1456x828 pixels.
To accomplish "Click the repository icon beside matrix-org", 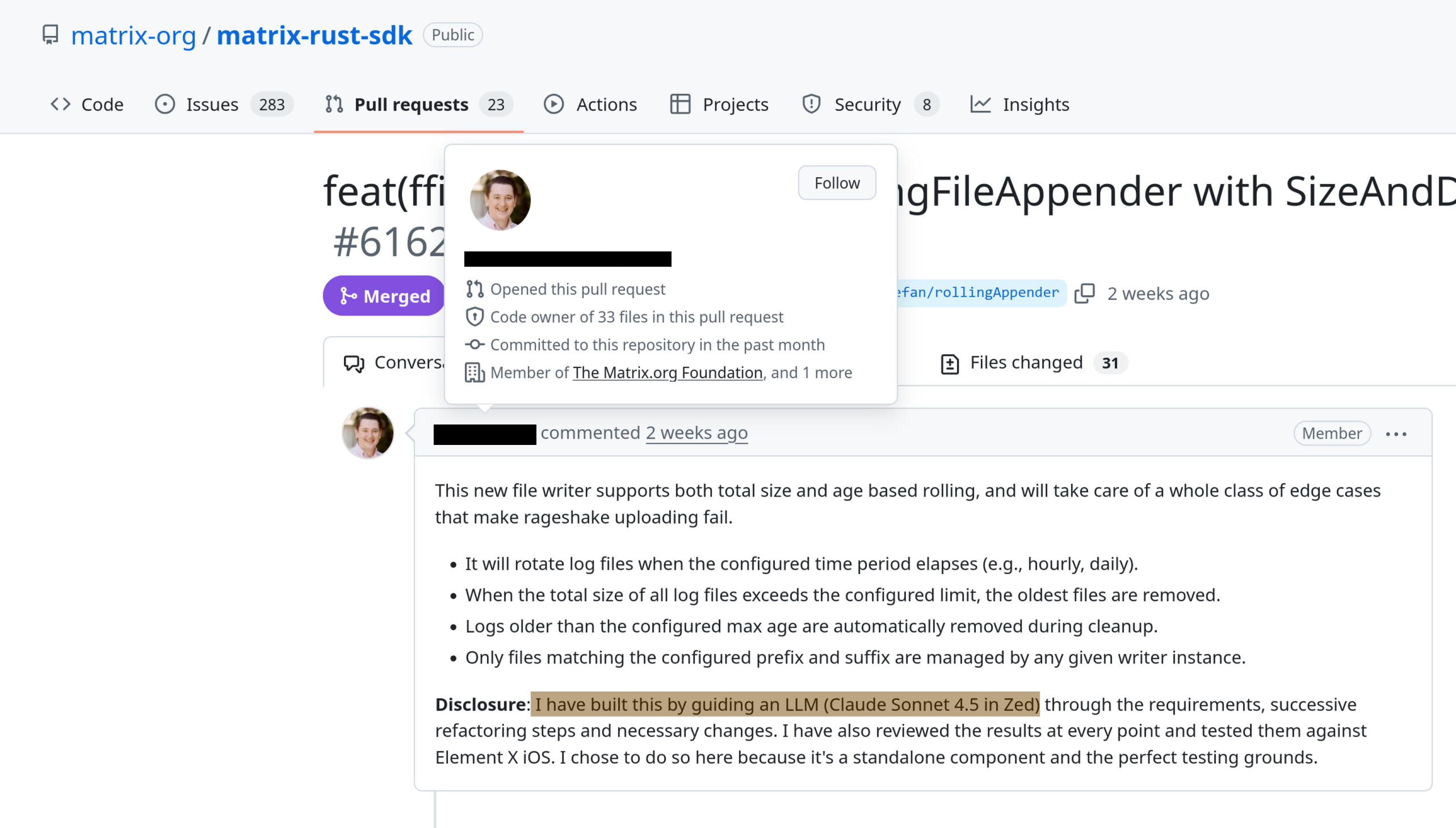I will pyautogui.click(x=51, y=35).
